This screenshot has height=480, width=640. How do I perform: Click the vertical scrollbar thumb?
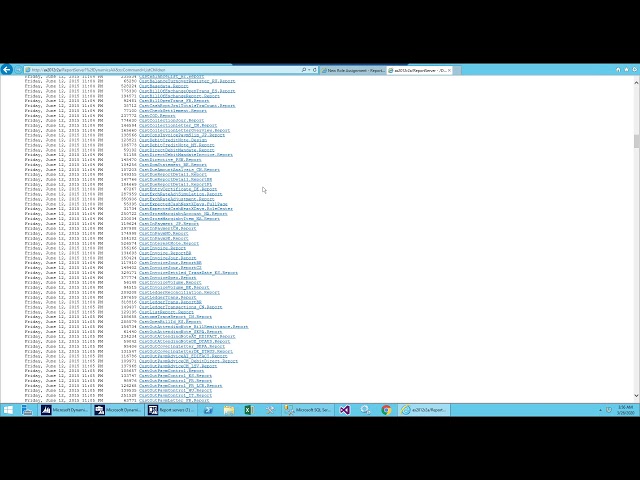pos(636,141)
